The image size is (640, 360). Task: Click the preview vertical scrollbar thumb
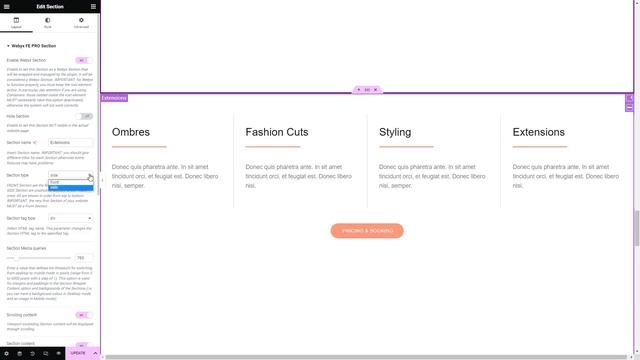637,227
